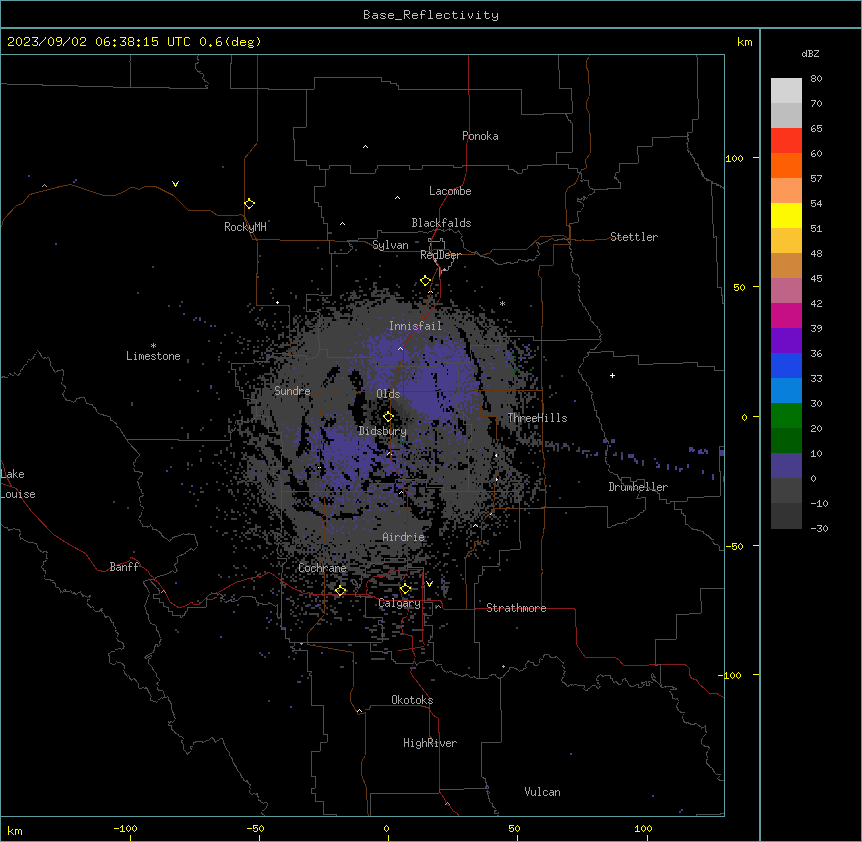
Task: Click the Lacombe city label
Action: pos(450,191)
